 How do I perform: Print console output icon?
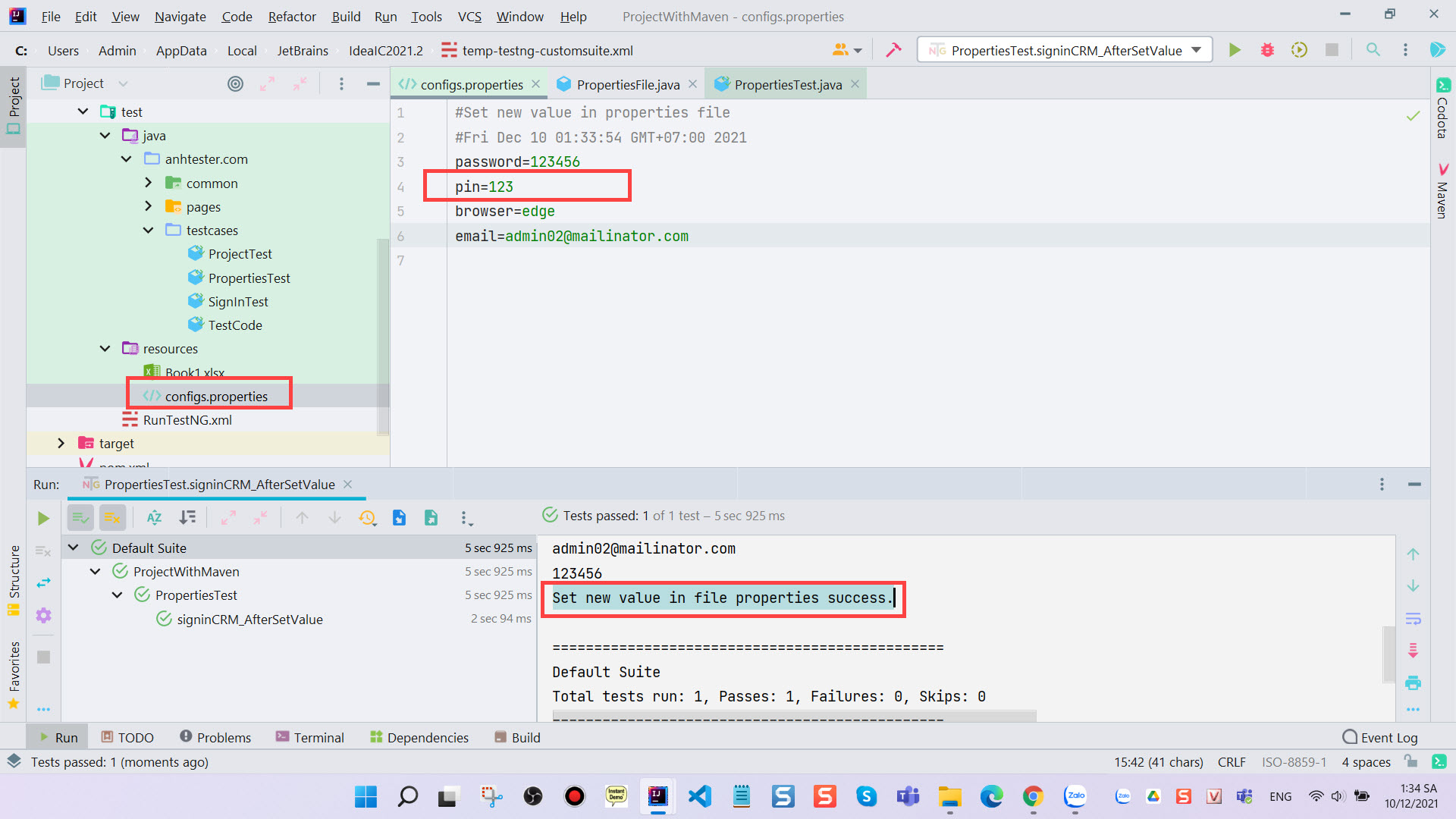[x=1413, y=682]
